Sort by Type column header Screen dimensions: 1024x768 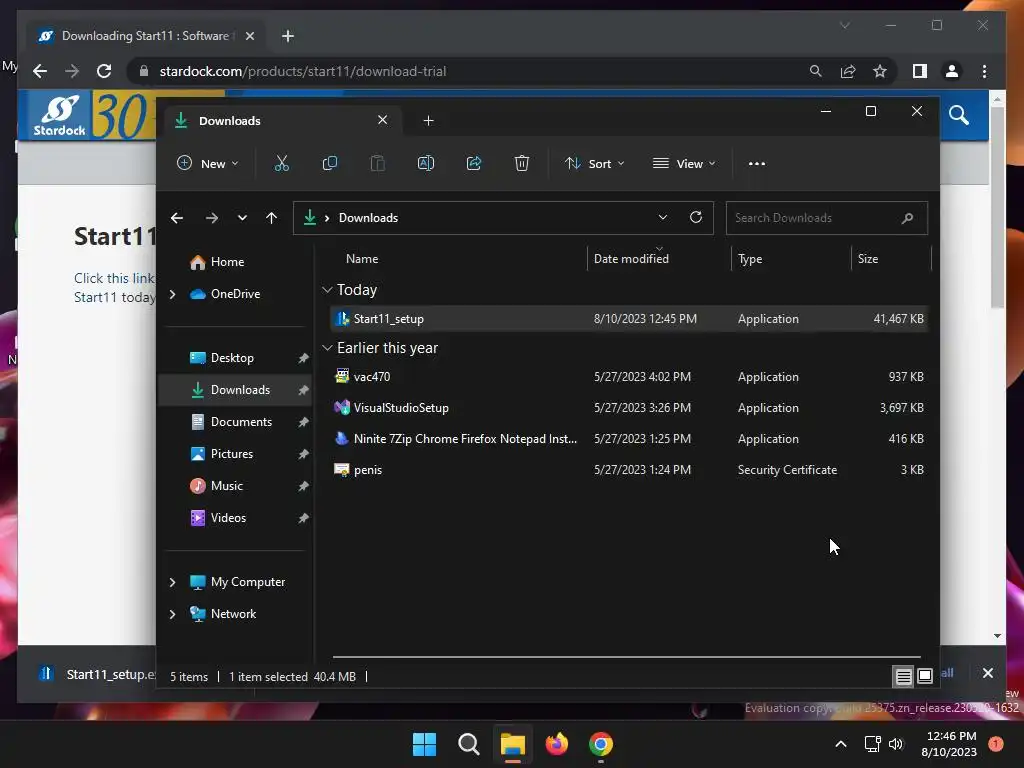(750, 259)
